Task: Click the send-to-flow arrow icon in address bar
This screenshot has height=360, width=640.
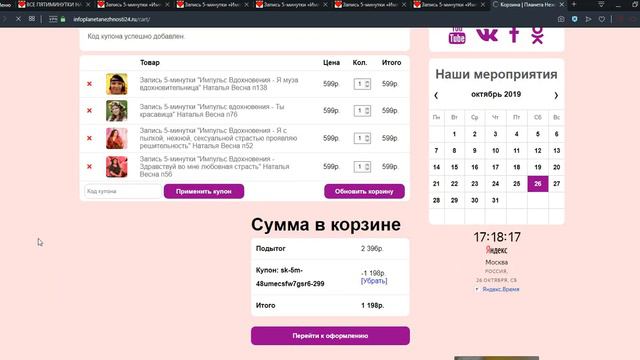Action: tap(588, 19)
